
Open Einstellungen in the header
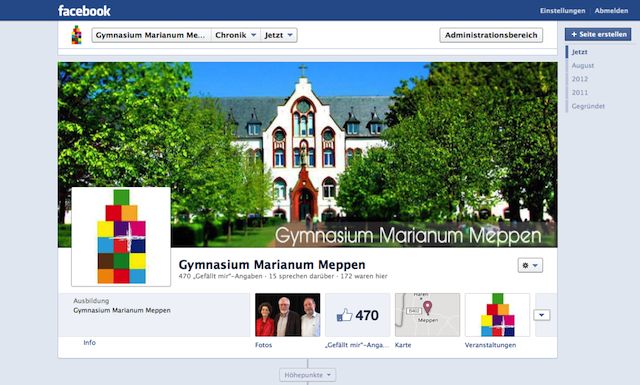click(562, 11)
